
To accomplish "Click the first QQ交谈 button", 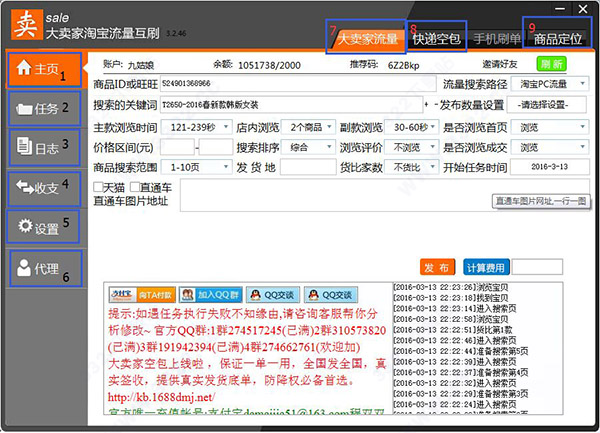I will [x=273, y=295].
